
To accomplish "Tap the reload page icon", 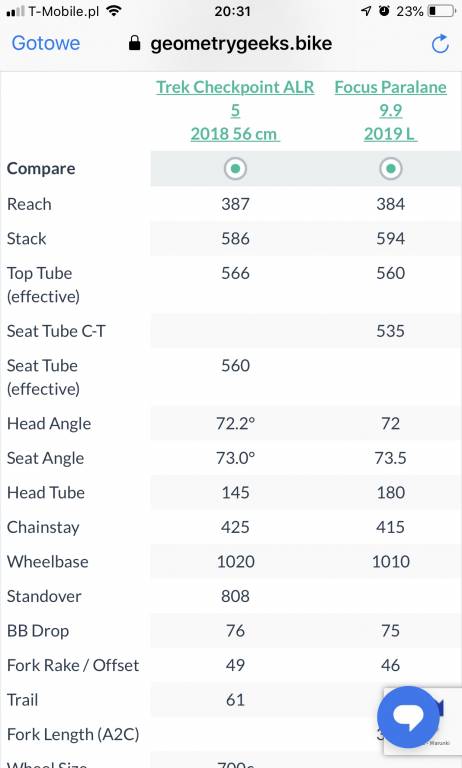I will pos(440,43).
